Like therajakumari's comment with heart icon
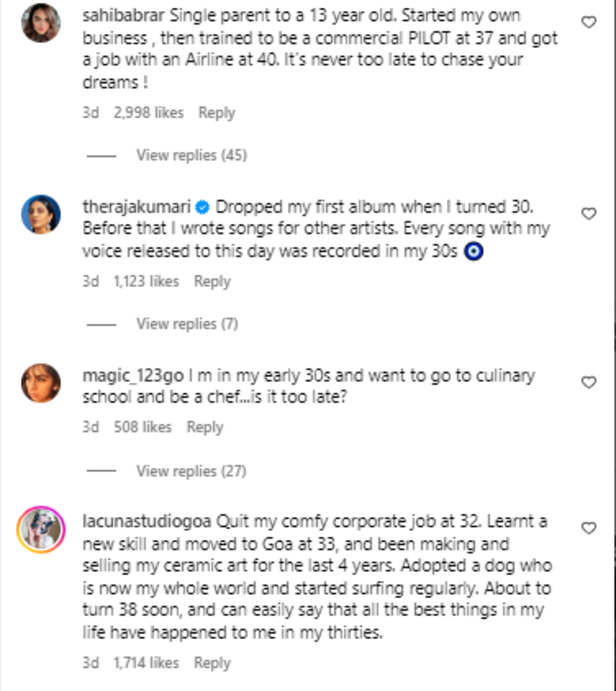Image resolution: width=616 pixels, height=691 pixels. tap(589, 213)
